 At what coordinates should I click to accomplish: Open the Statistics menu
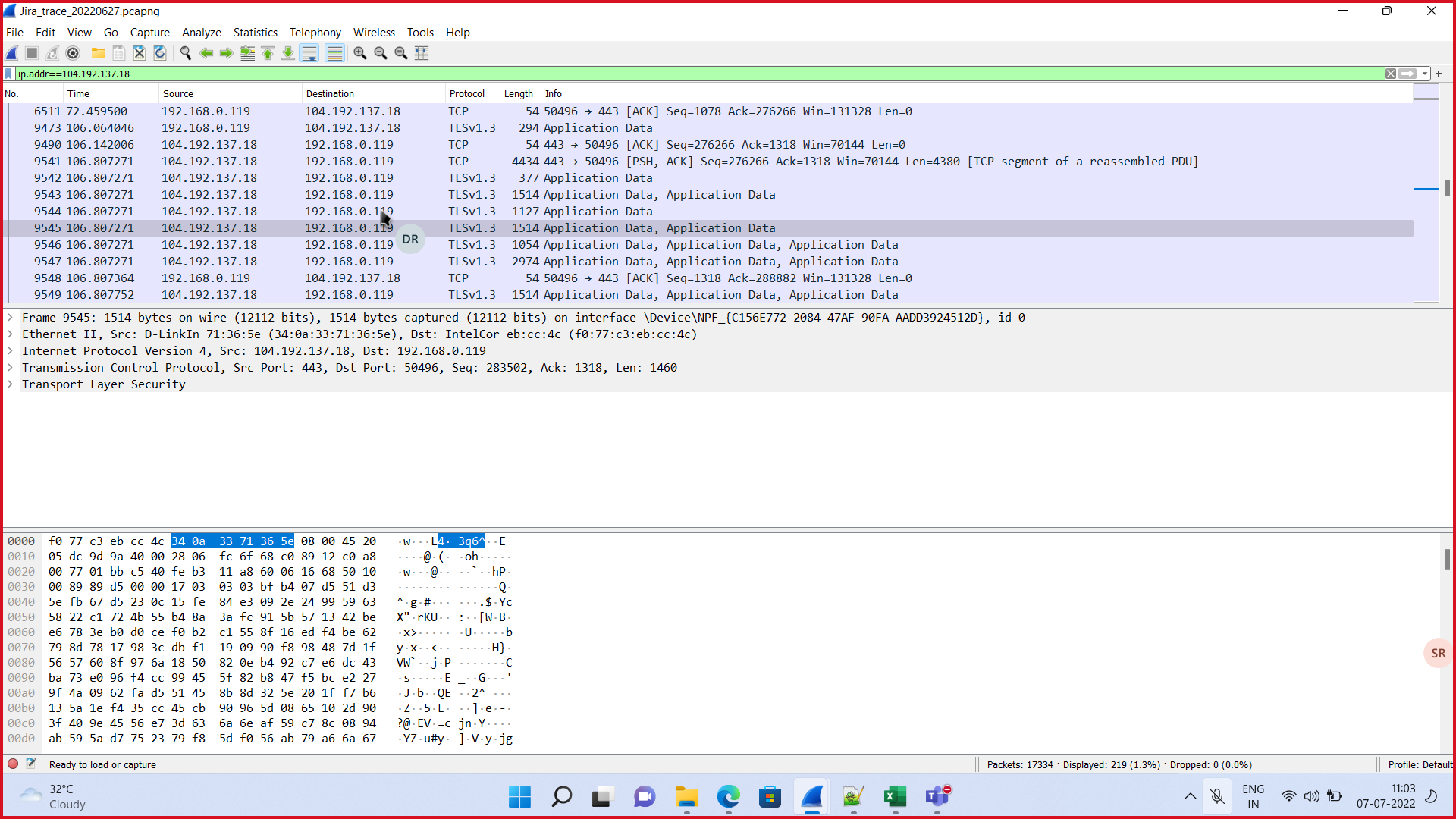click(x=255, y=32)
